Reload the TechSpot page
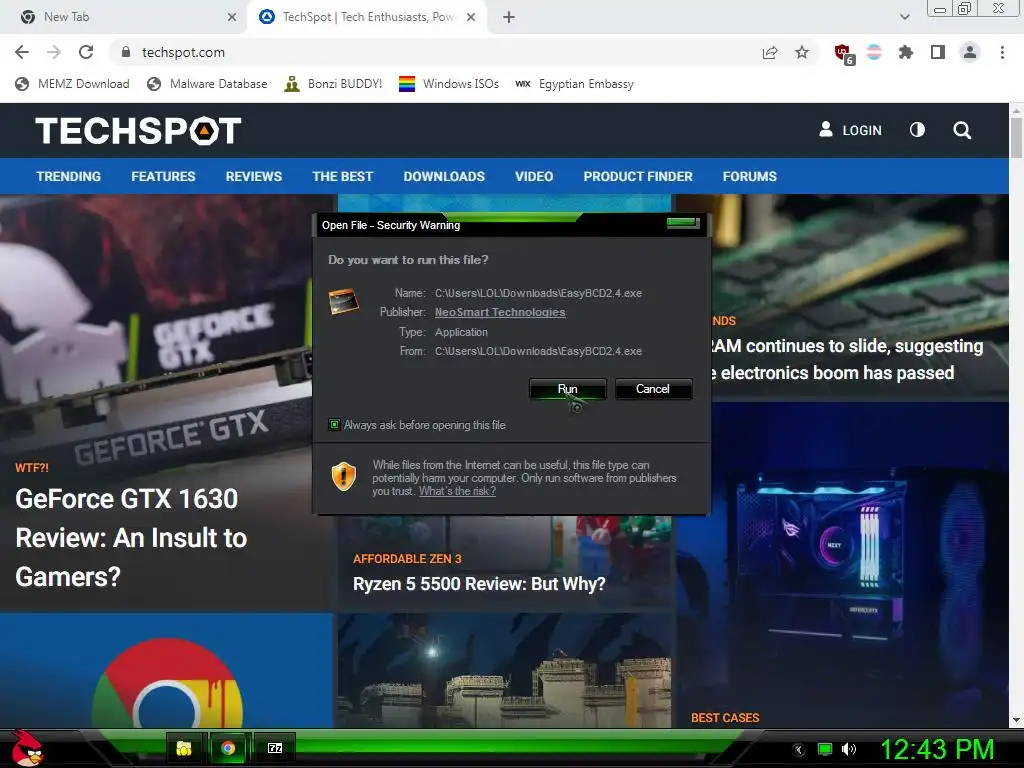 pyautogui.click(x=86, y=52)
